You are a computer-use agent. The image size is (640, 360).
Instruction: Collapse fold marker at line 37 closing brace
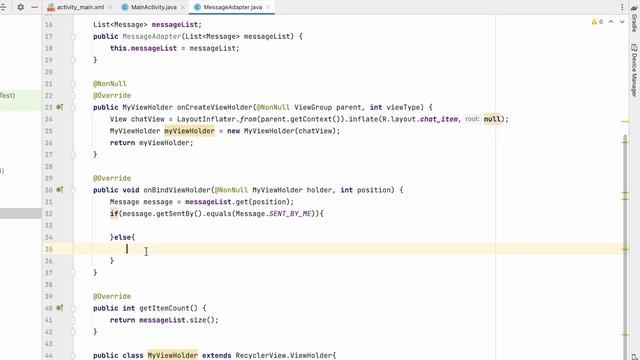point(73,273)
